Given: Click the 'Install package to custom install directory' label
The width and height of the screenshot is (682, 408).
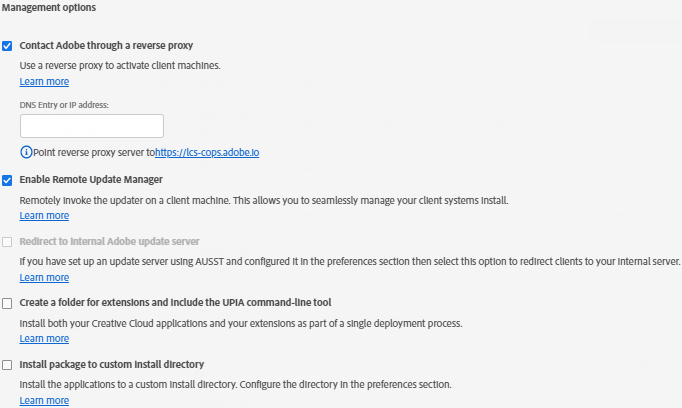Looking at the screenshot, I should pyautogui.click(x=112, y=365).
